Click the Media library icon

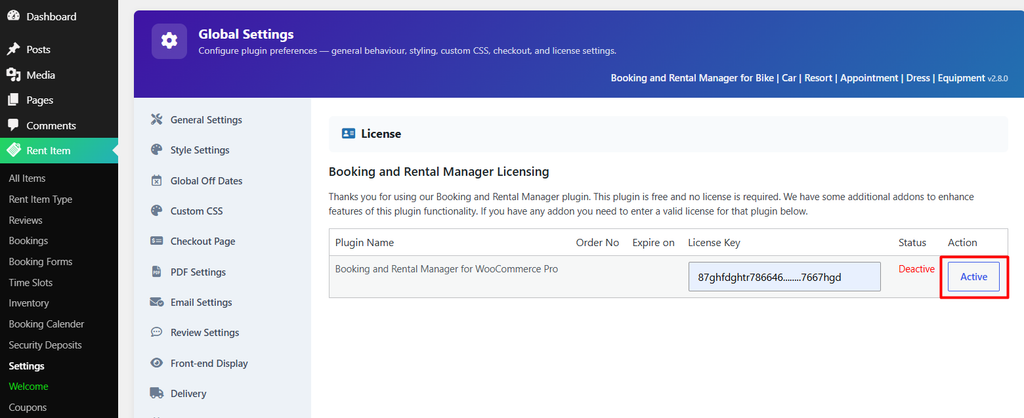(x=13, y=74)
